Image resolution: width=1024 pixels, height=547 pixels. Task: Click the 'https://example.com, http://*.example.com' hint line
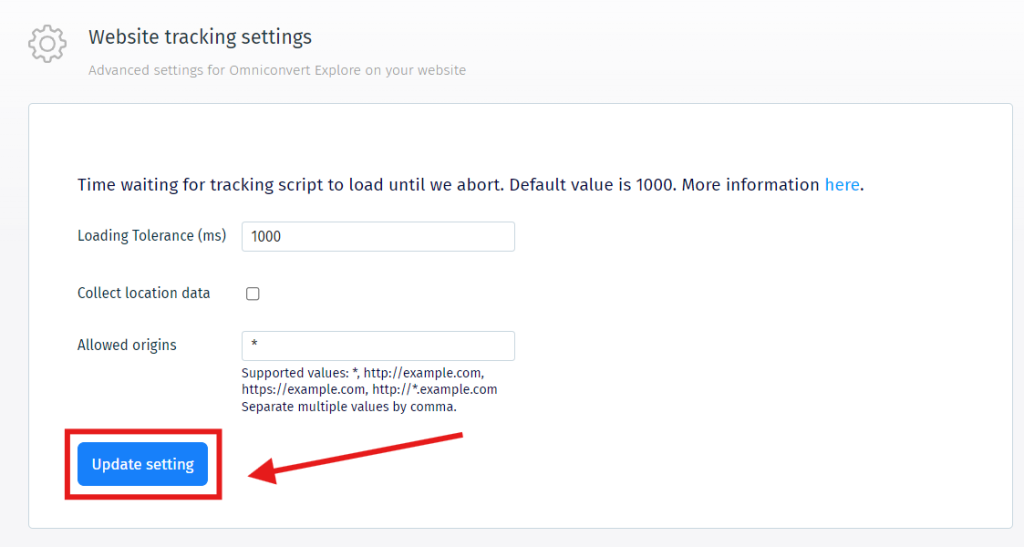click(x=369, y=390)
